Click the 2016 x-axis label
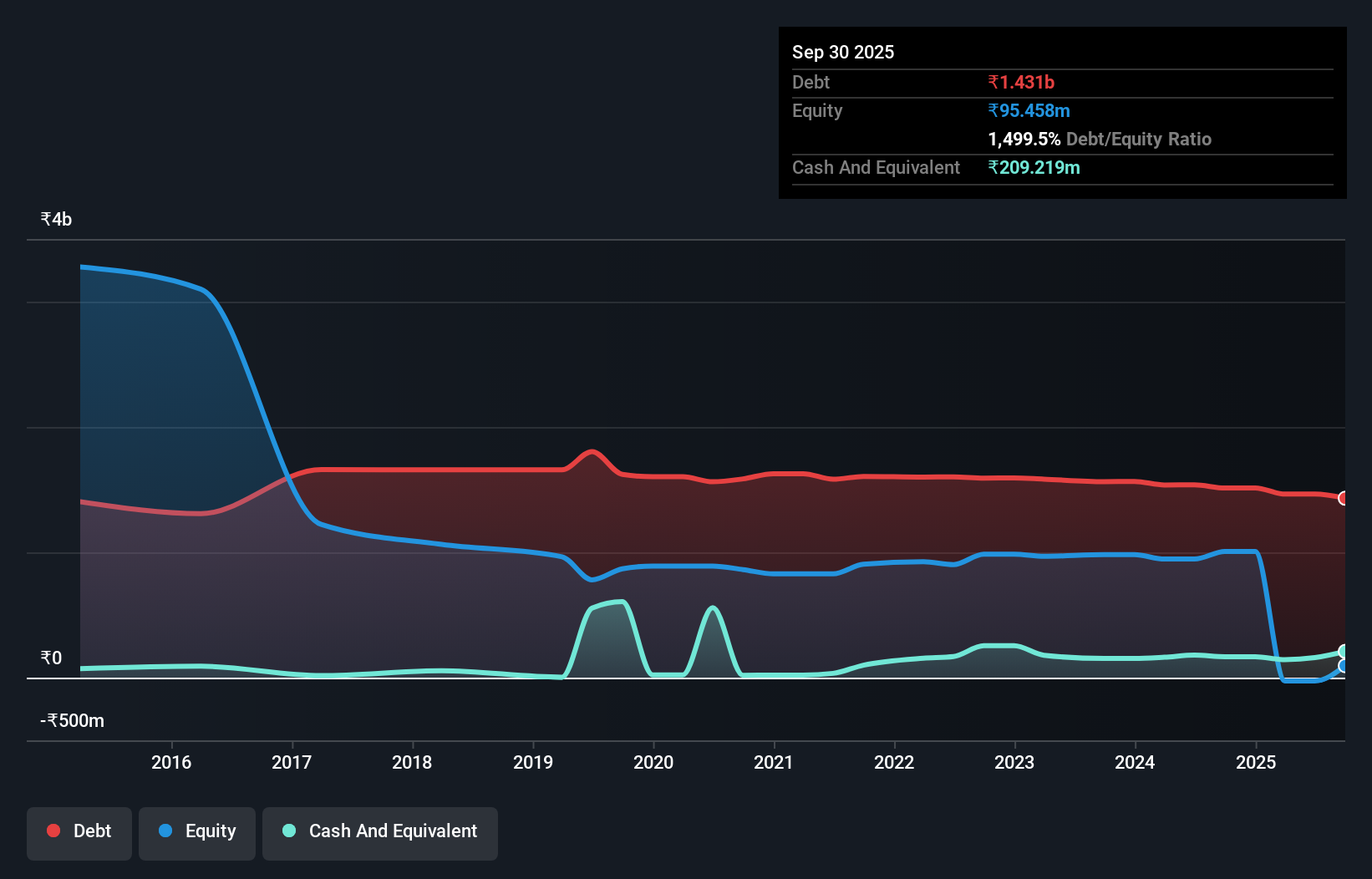This screenshot has width=1372, height=879. coord(171,762)
